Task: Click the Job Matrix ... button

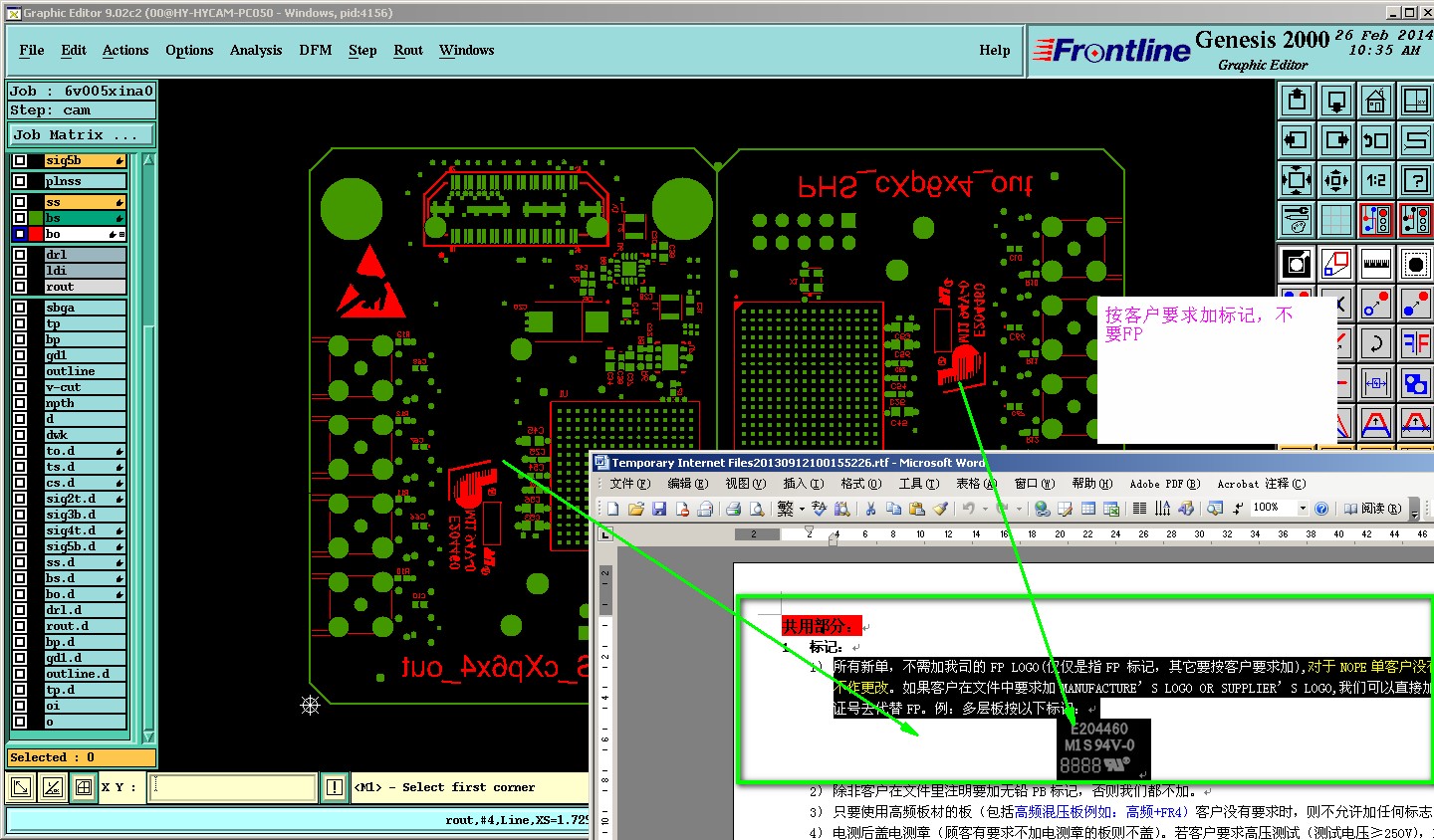Action: (82, 134)
